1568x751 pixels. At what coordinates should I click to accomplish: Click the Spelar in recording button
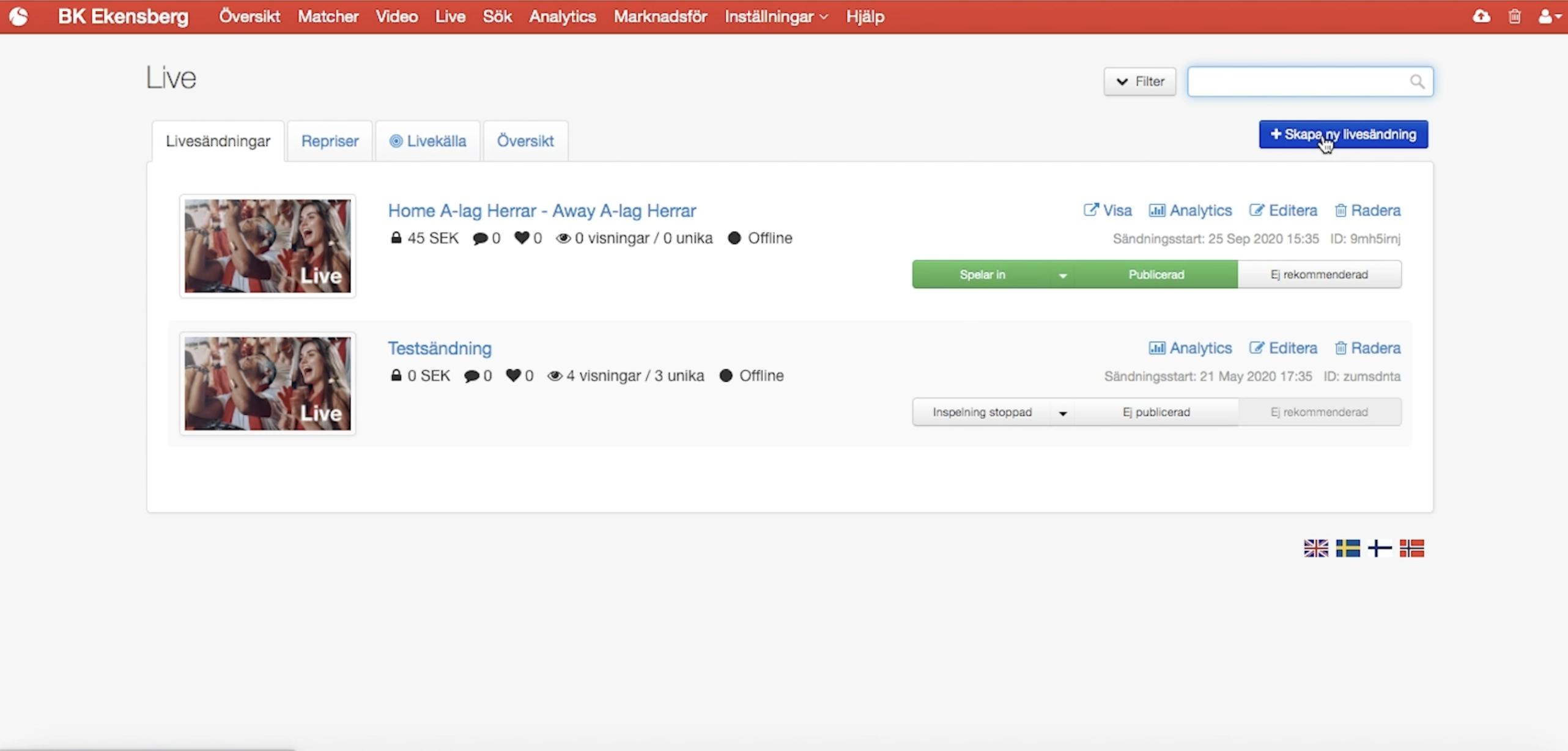(982, 275)
